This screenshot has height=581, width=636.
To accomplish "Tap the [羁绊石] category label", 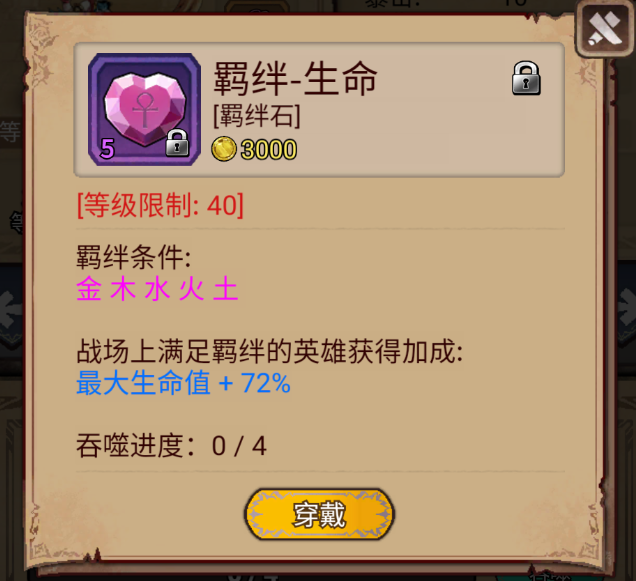I will 257,116.
